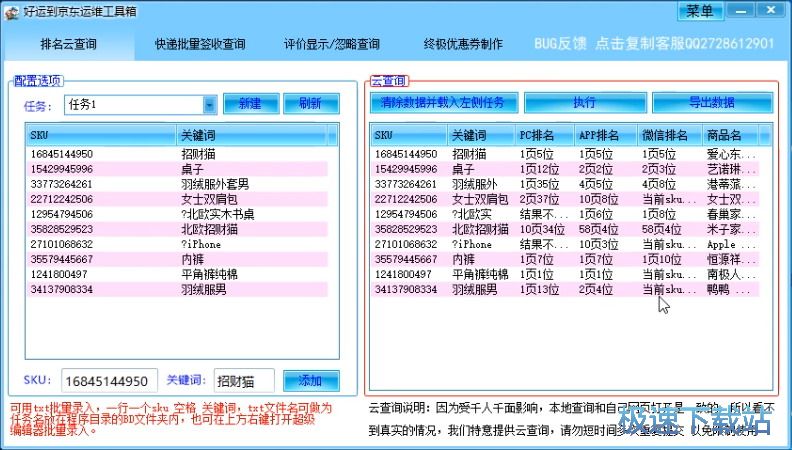Screen dimensions: 792x450
Task: Click BUG反馈 link
Action: 559,44
